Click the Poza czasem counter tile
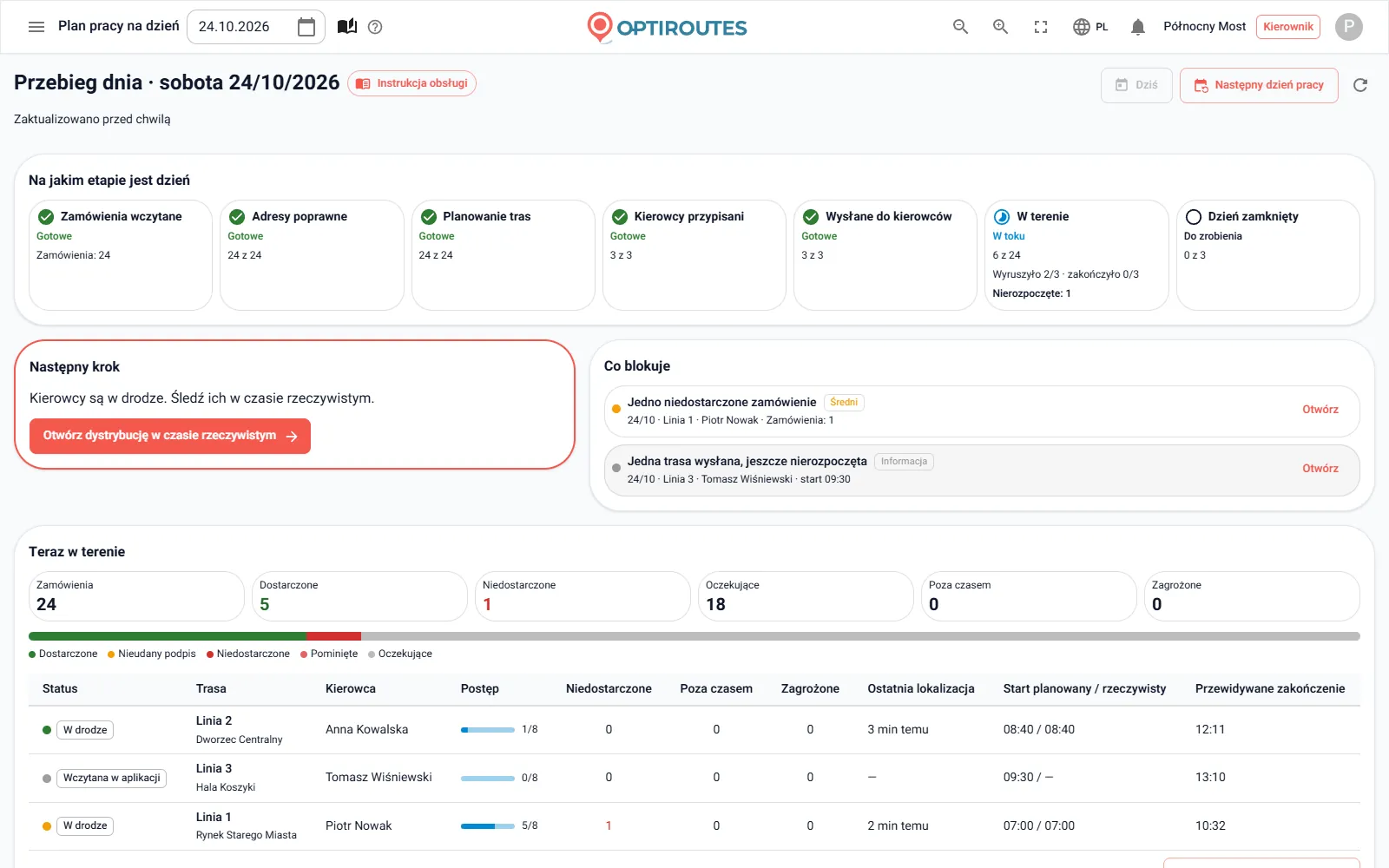The width and height of the screenshot is (1389, 868). 1029,596
